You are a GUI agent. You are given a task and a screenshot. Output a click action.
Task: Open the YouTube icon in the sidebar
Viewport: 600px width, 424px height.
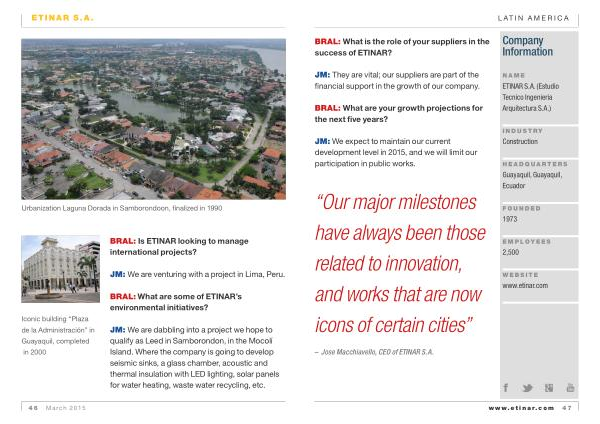click(570, 388)
